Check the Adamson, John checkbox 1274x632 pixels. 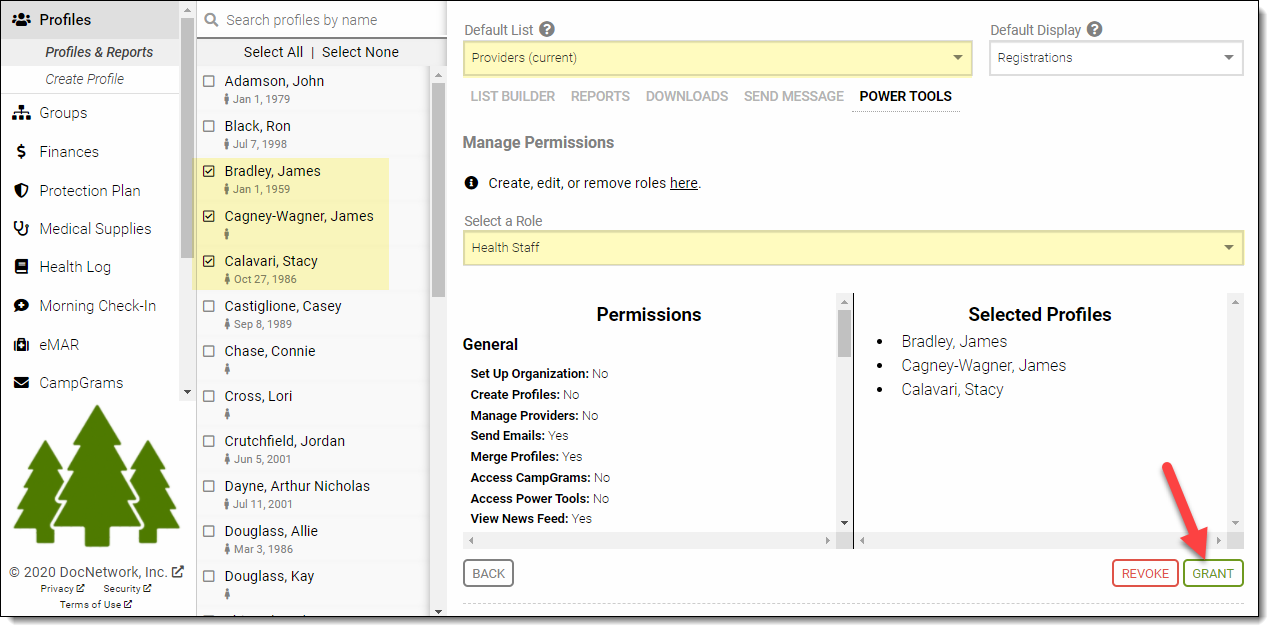209,81
